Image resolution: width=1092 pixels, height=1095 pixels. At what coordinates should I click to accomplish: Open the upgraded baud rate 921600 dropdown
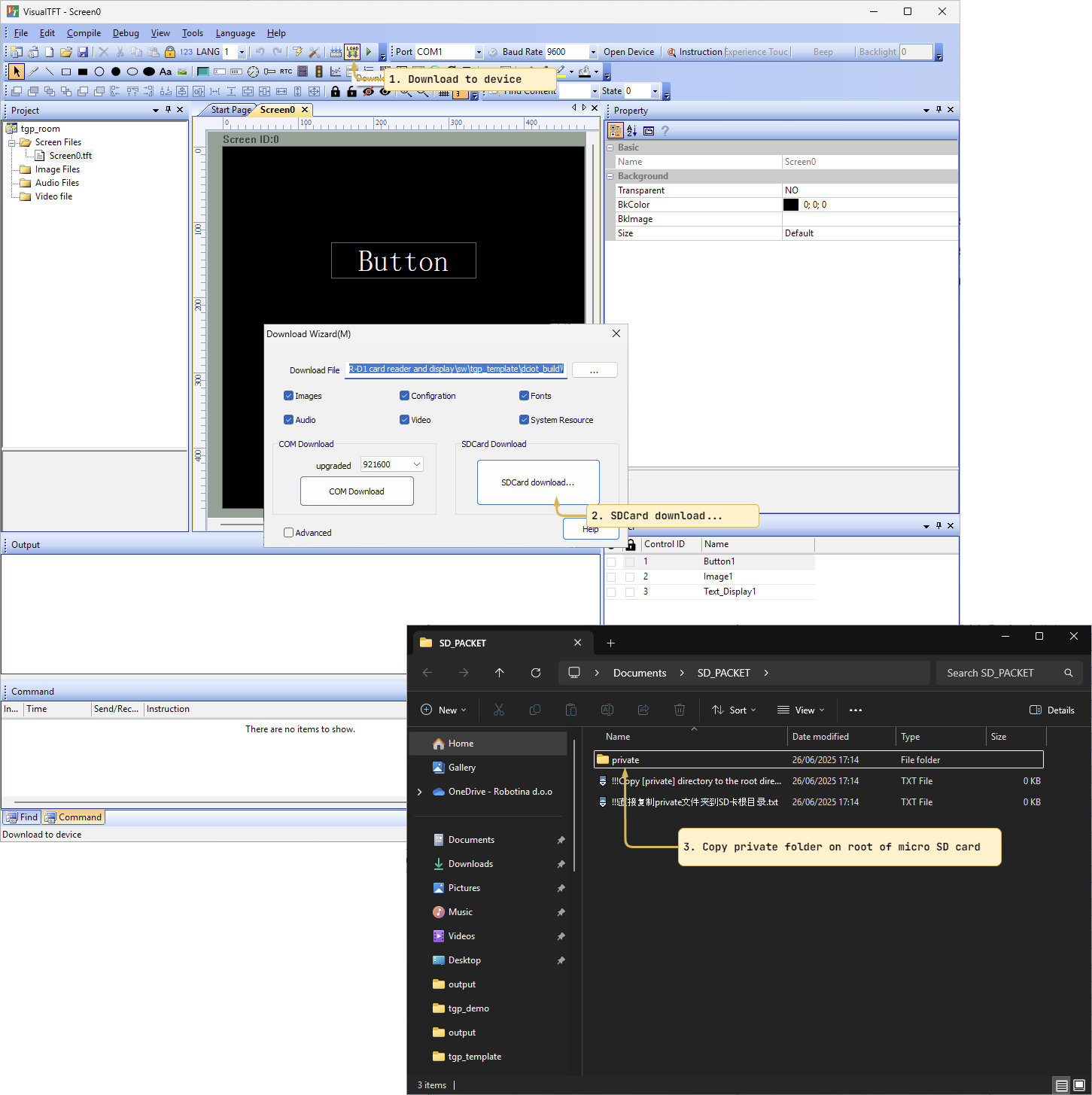[x=416, y=464]
